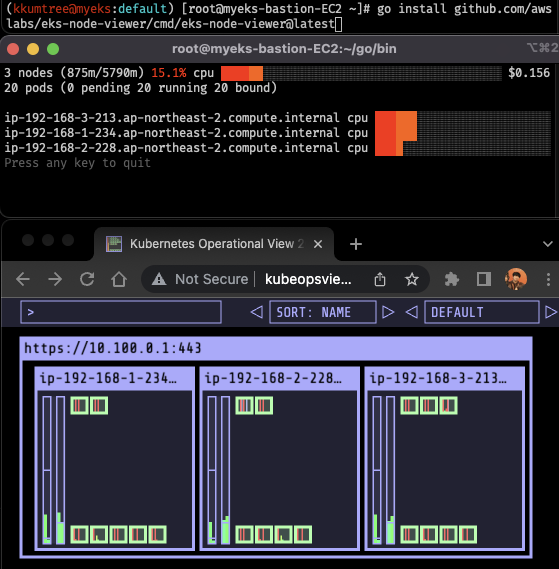The width and height of the screenshot is (559, 569).
Task: Toggle the browser side panel
Action: click(484, 279)
